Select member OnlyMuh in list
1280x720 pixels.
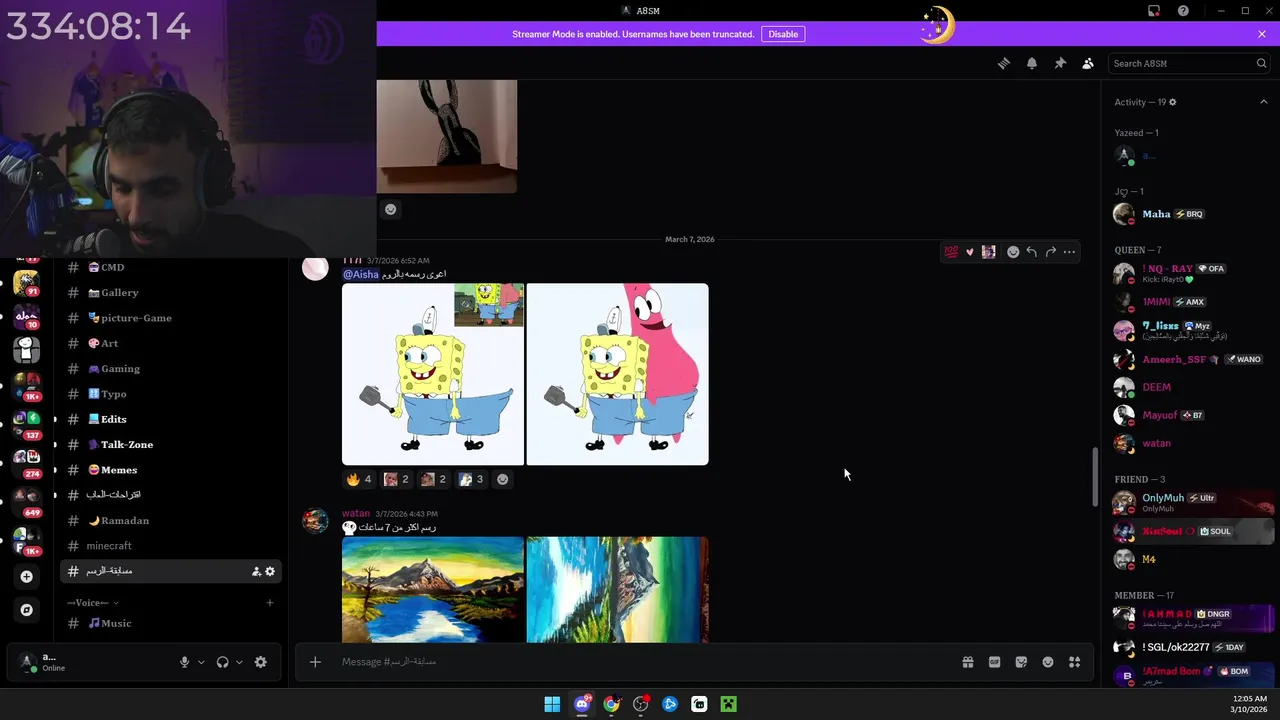tap(1163, 502)
